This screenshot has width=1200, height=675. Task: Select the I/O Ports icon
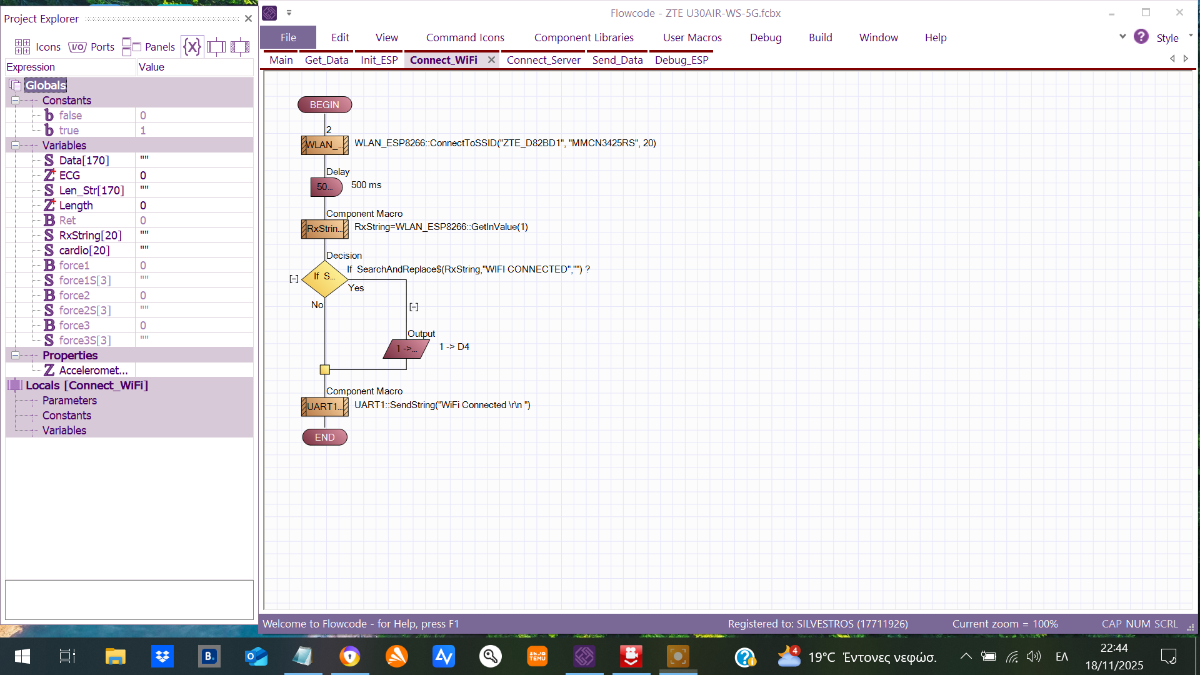[x=75, y=46]
